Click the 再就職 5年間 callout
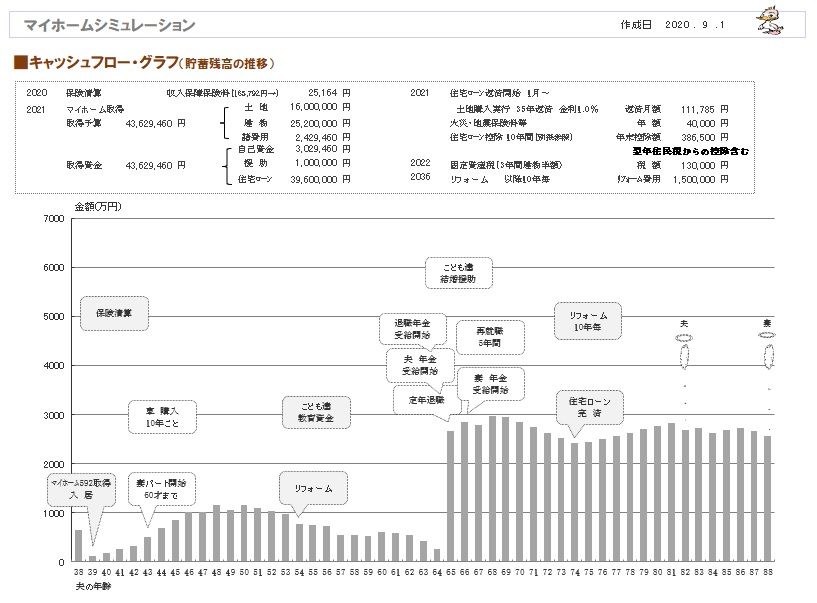The height and width of the screenshot is (603, 817). [490, 337]
